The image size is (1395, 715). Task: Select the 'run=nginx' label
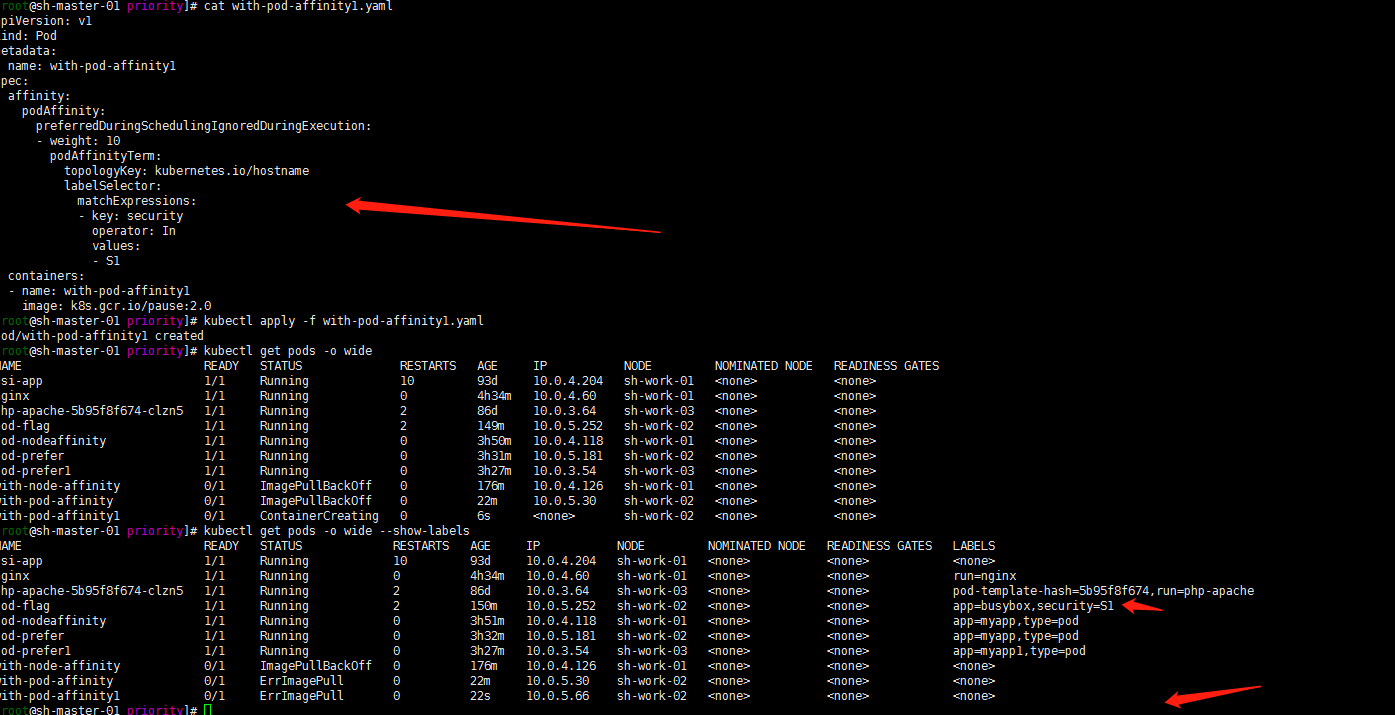985,576
